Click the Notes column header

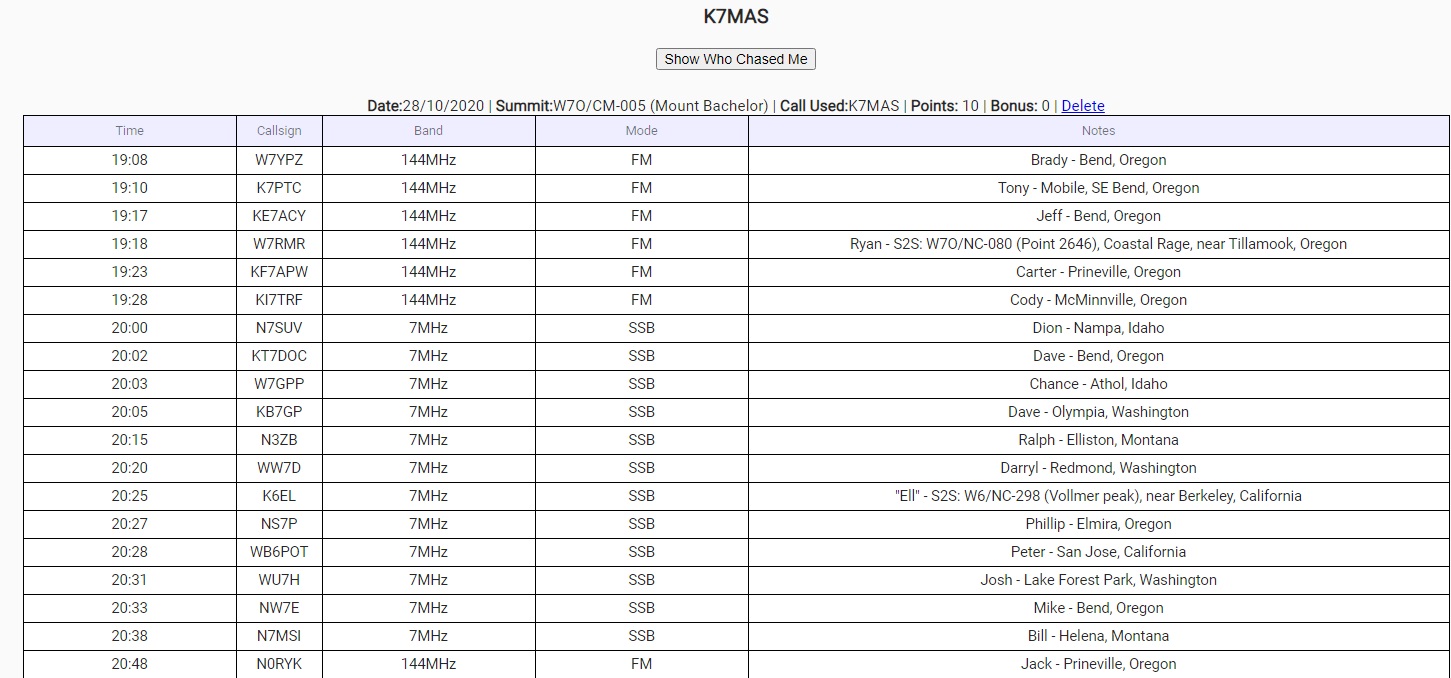pyautogui.click(x=1098, y=131)
